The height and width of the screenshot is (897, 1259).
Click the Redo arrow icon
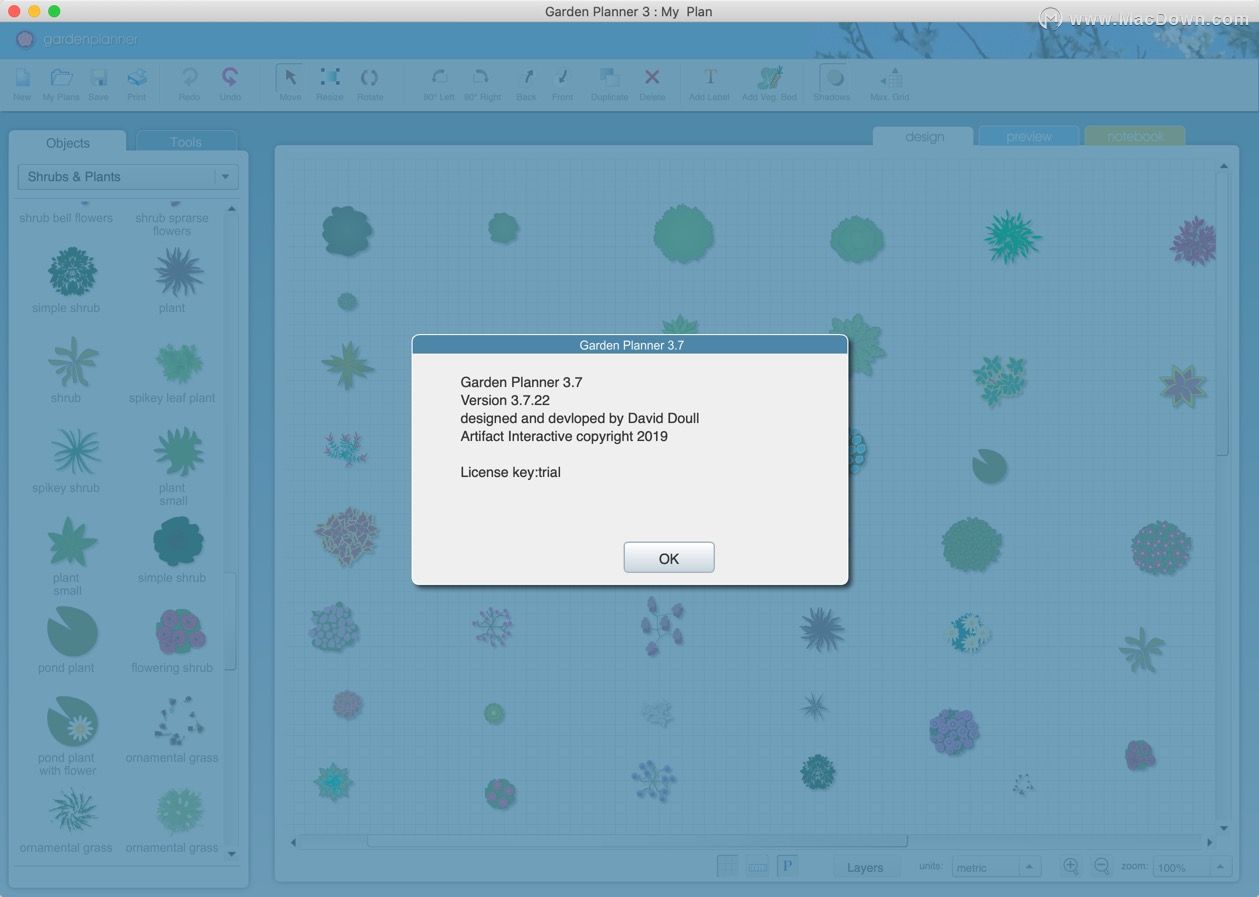(x=189, y=77)
